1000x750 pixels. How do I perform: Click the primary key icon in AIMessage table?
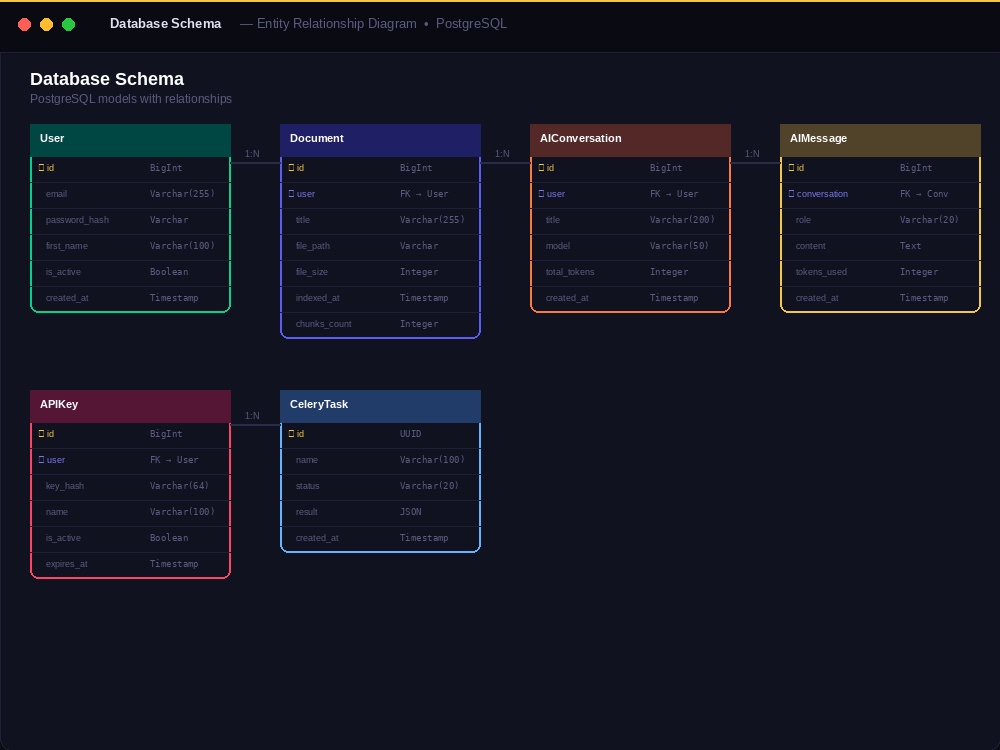[x=791, y=168]
